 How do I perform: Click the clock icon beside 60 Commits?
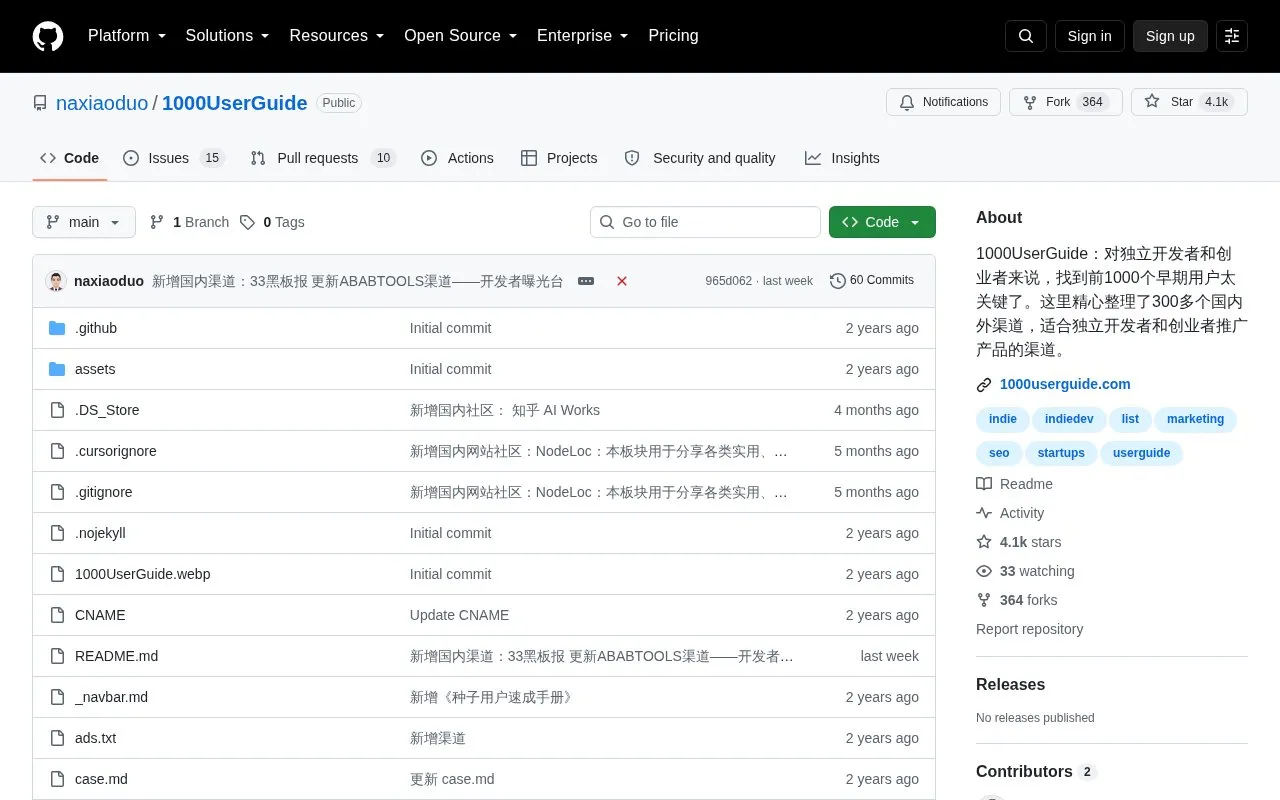838,281
